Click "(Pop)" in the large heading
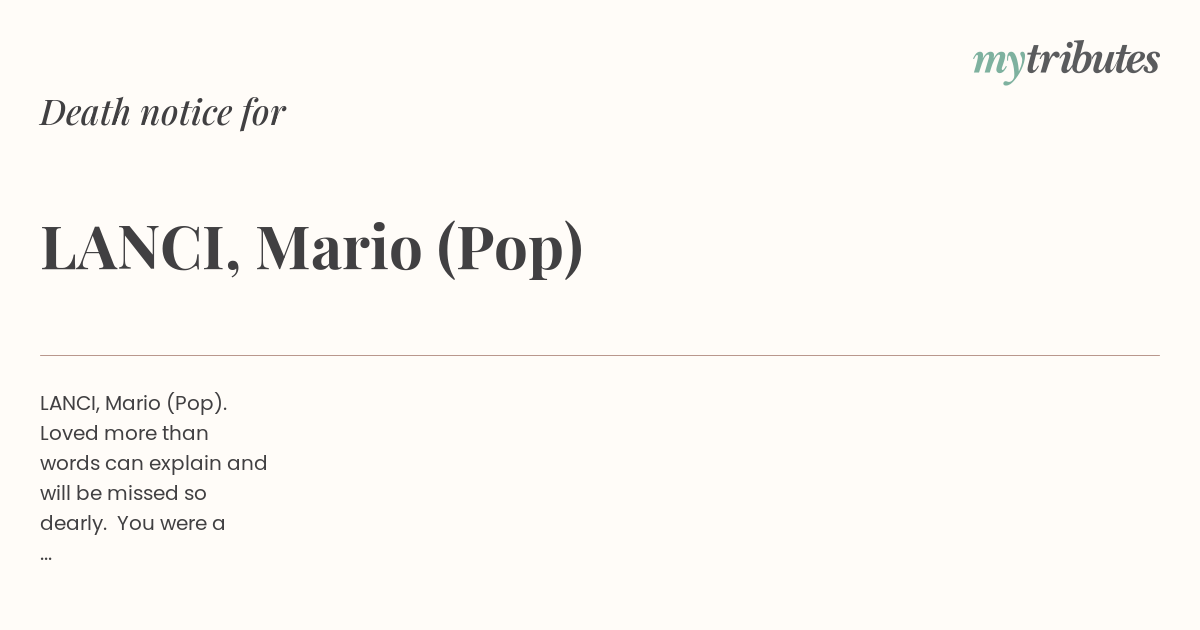Screen dimensions: 1200x630 tap(510, 247)
